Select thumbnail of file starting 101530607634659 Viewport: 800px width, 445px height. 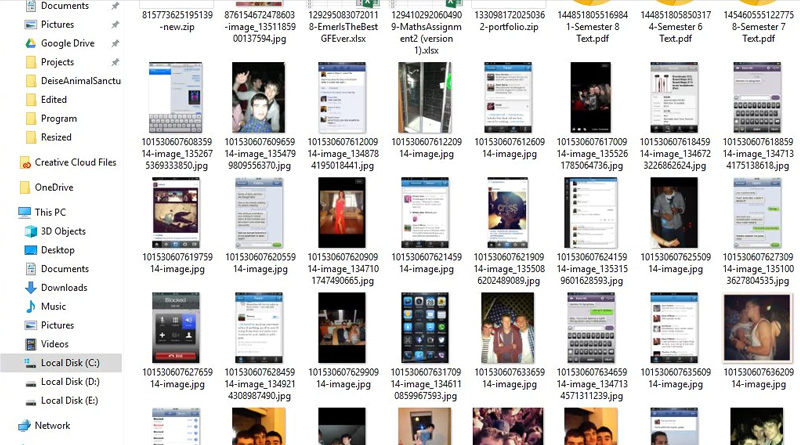(591, 328)
